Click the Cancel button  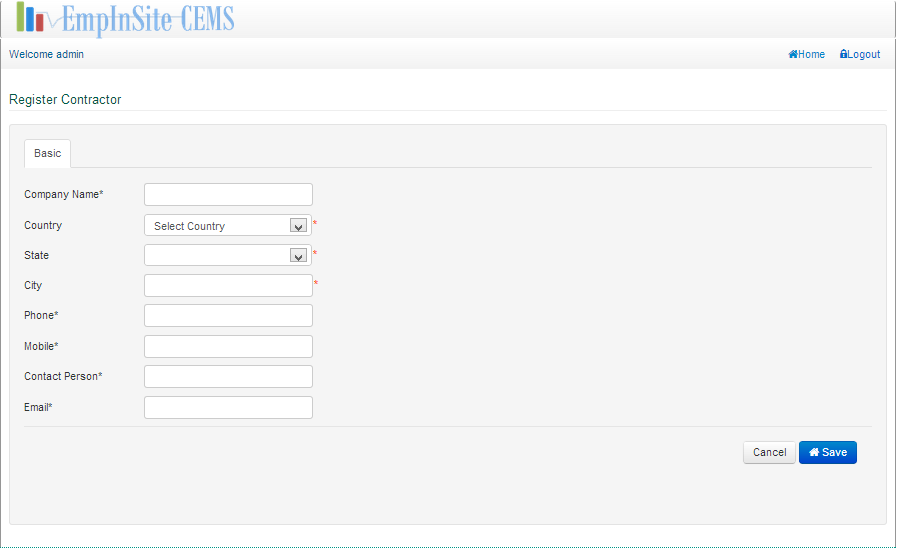[x=769, y=452]
